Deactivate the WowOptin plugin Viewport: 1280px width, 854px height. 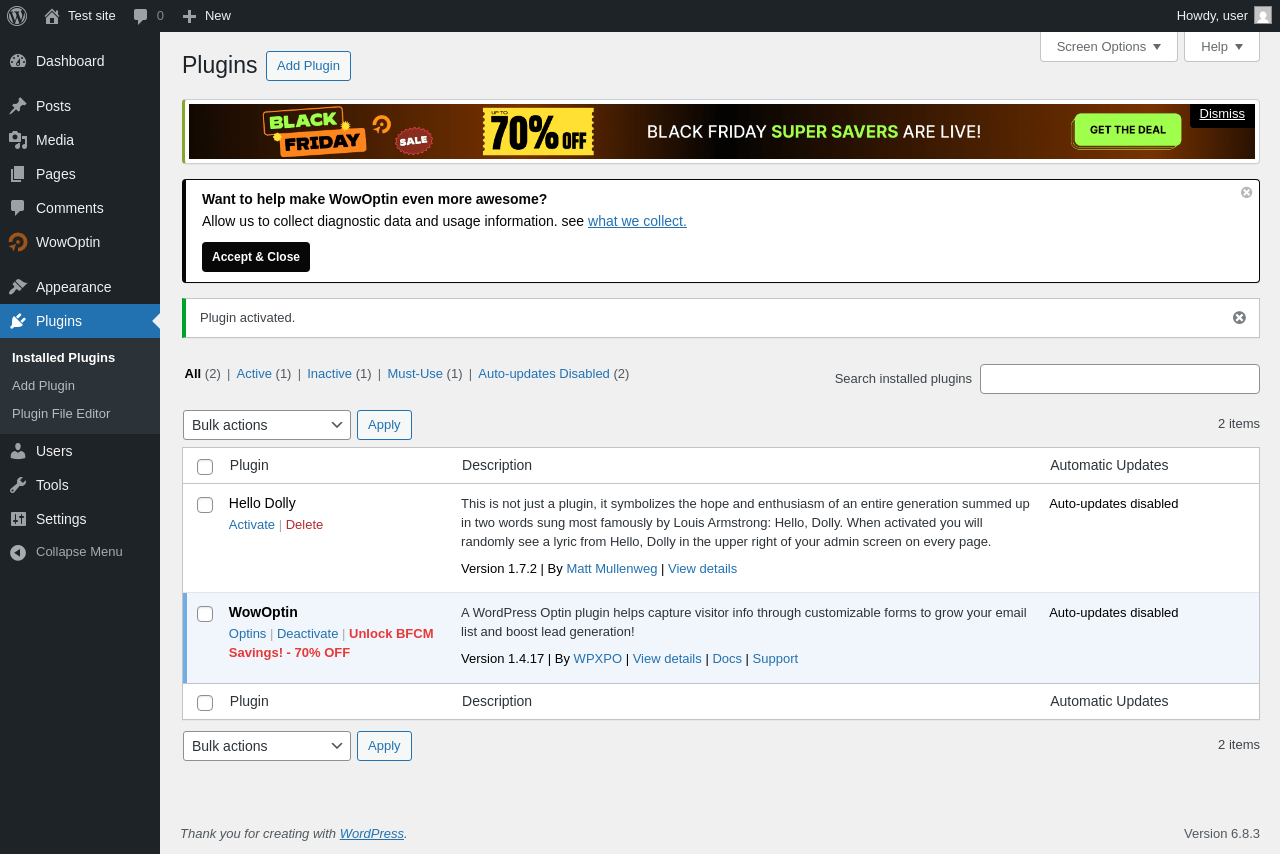click(308, 634)
